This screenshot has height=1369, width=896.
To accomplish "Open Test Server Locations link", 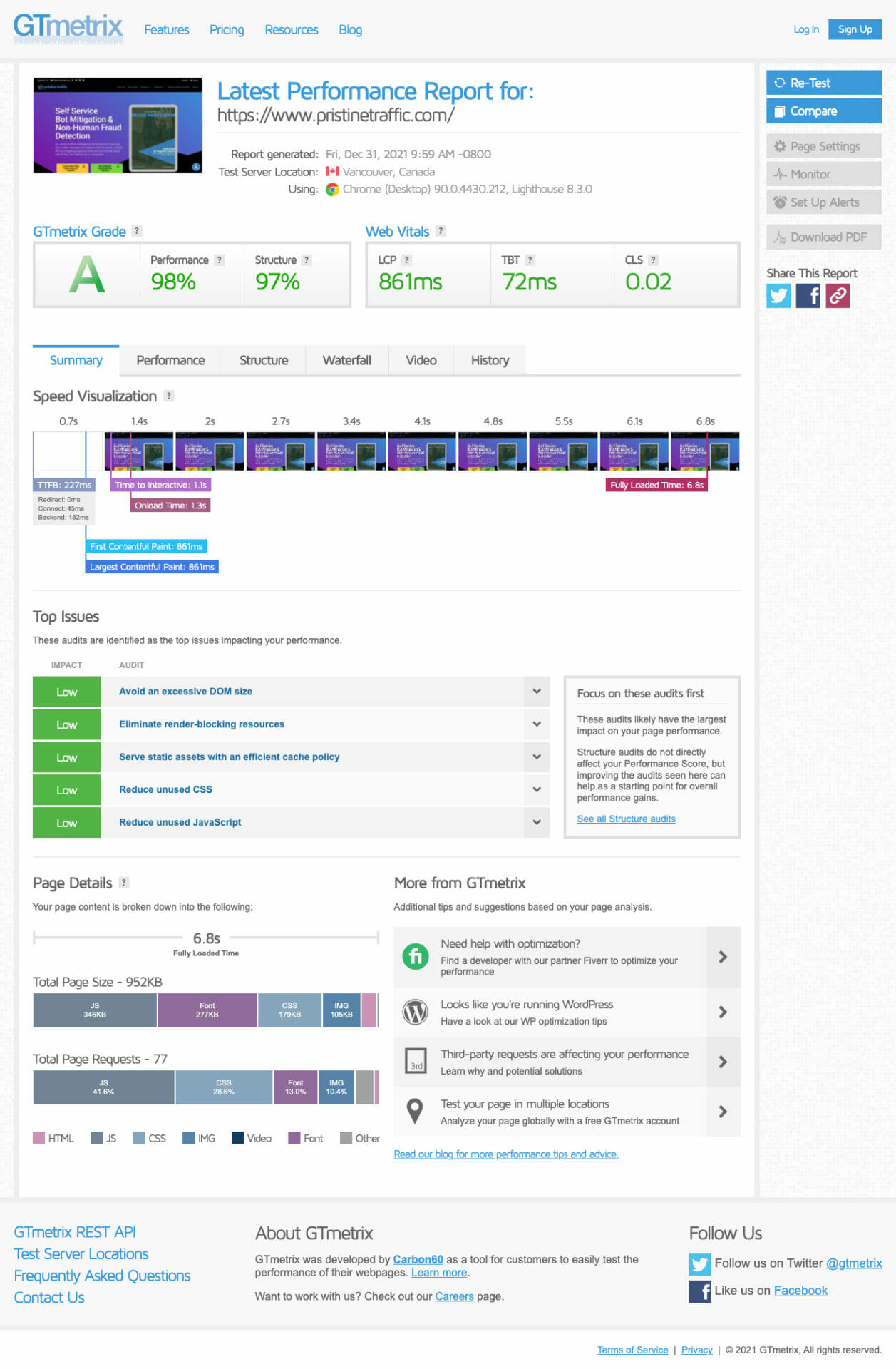I will [81, 1254].
